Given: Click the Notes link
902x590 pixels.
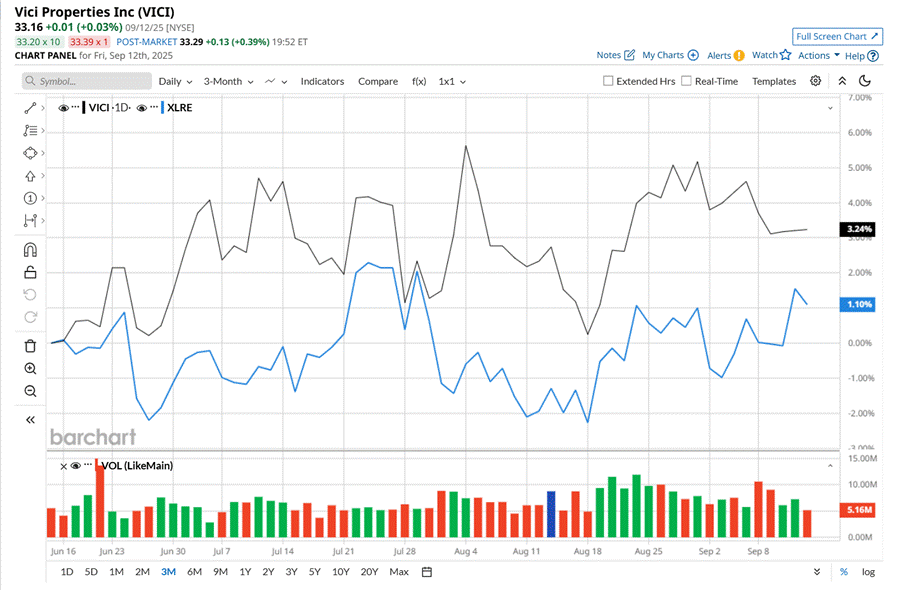Looking at the screenshot, I should (608, 55).
